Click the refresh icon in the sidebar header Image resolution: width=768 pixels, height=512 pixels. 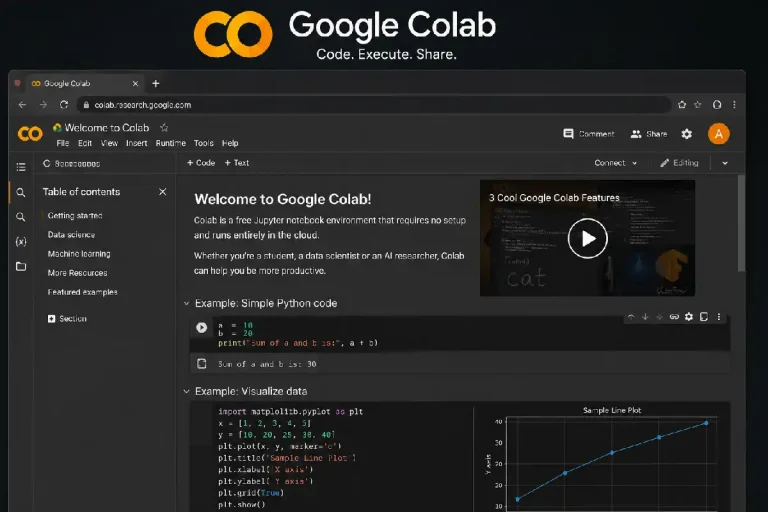coord(47,163)
